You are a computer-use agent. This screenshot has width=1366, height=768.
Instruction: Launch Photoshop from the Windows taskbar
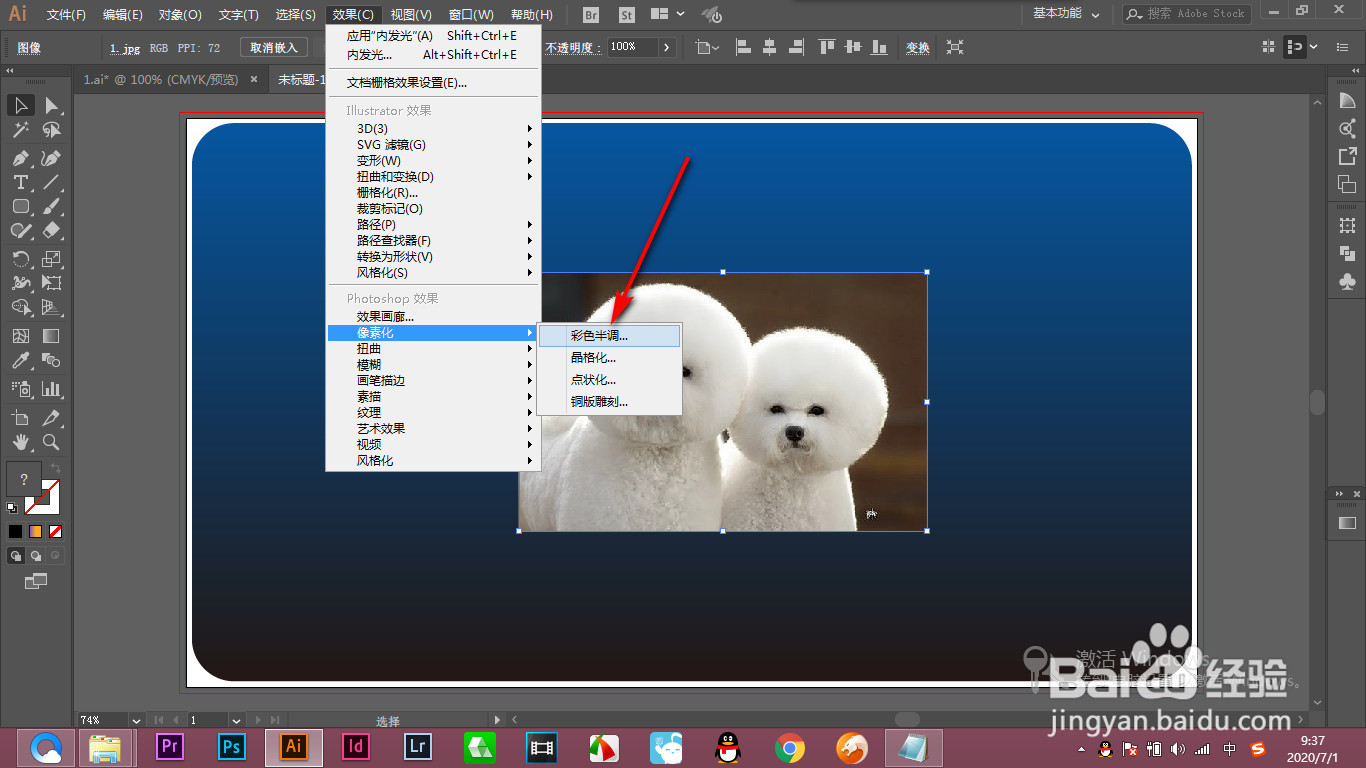(230, 747)
